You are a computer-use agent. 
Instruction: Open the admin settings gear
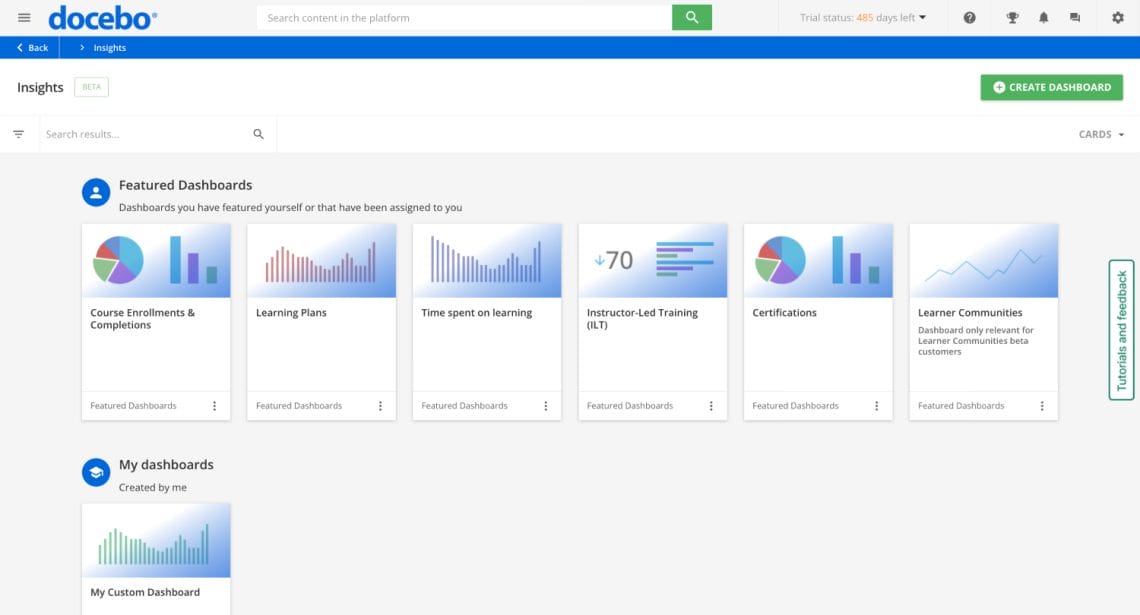coord(1118,18)
